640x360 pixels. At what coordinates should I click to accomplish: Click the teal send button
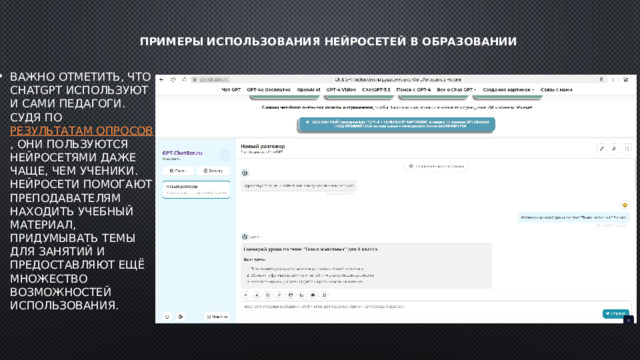(616, 313)
